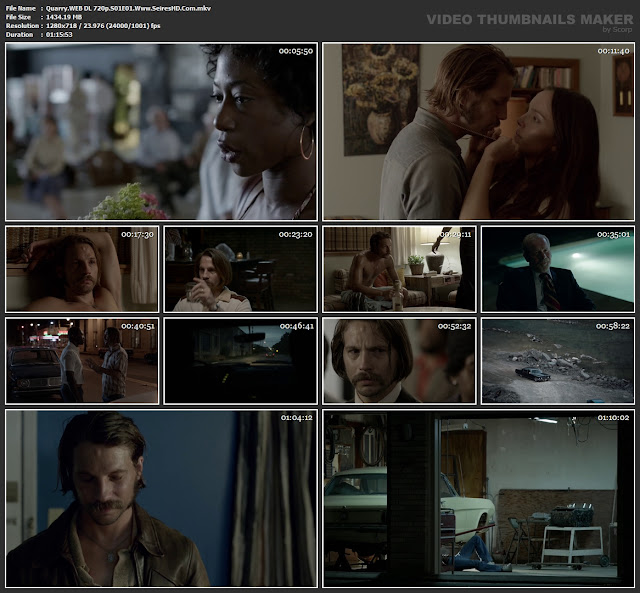
Task: Select the mustache close-up thumbnail 00:52:32
Action: pyautogui.click(x=399, y=361)
